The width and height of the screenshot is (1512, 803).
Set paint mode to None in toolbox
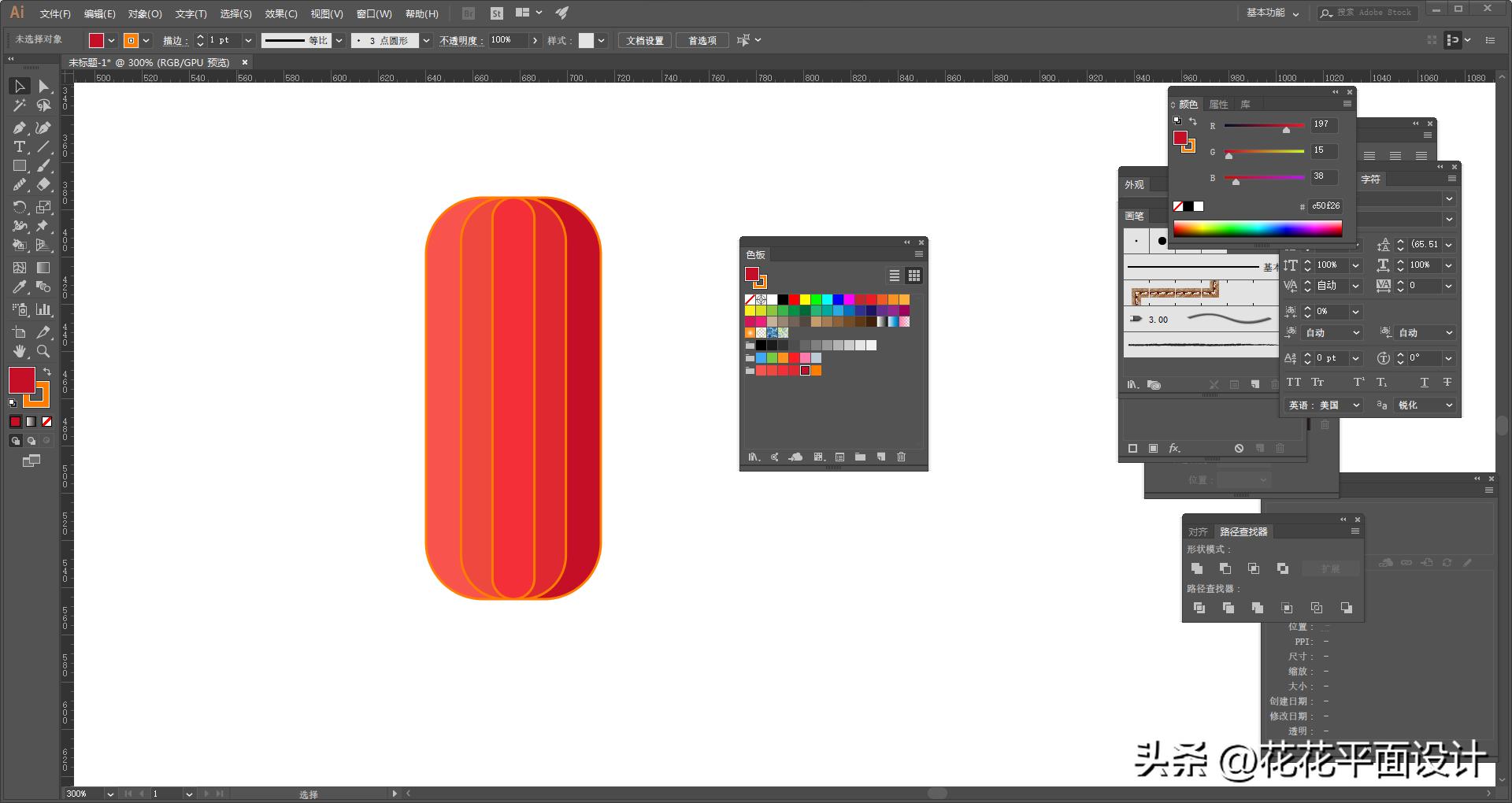tap(46, 422)
